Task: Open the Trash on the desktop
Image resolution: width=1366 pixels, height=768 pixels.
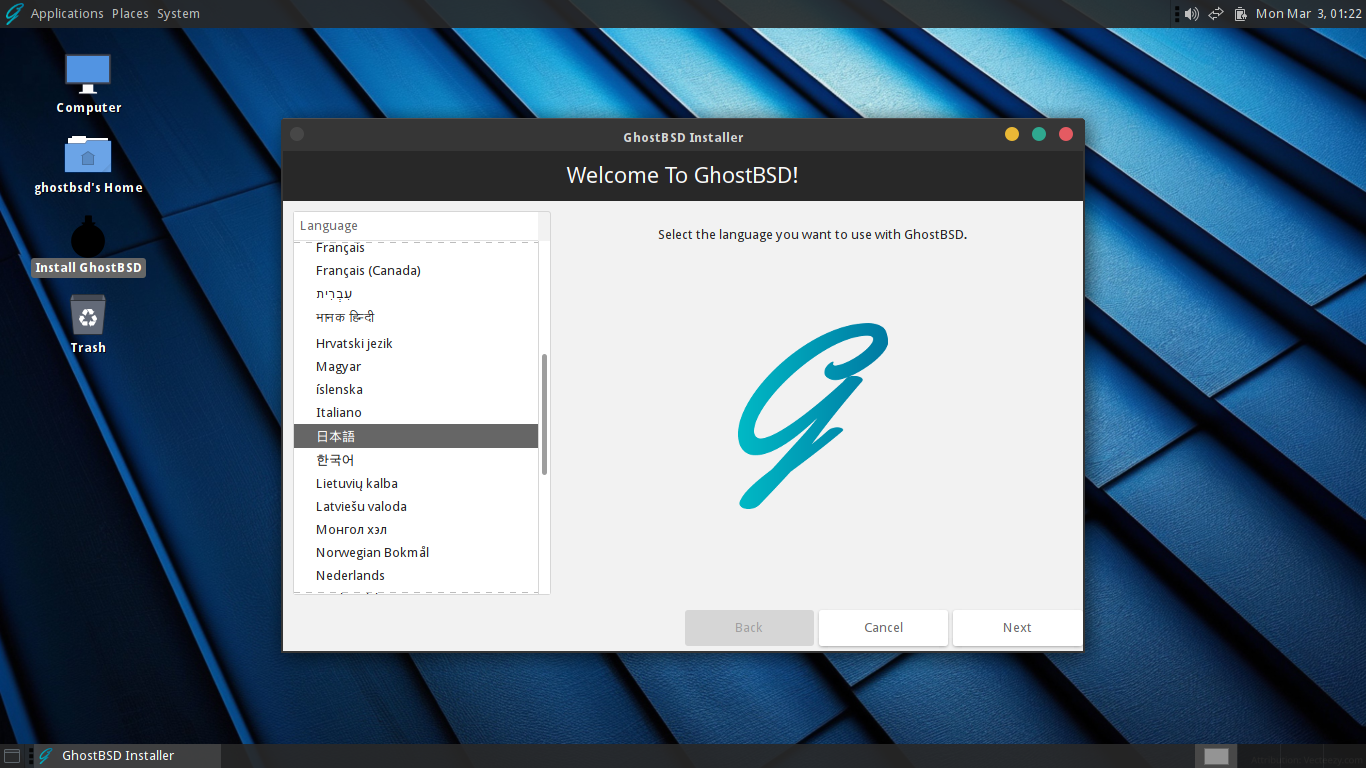Action: [x=88, y=320]
